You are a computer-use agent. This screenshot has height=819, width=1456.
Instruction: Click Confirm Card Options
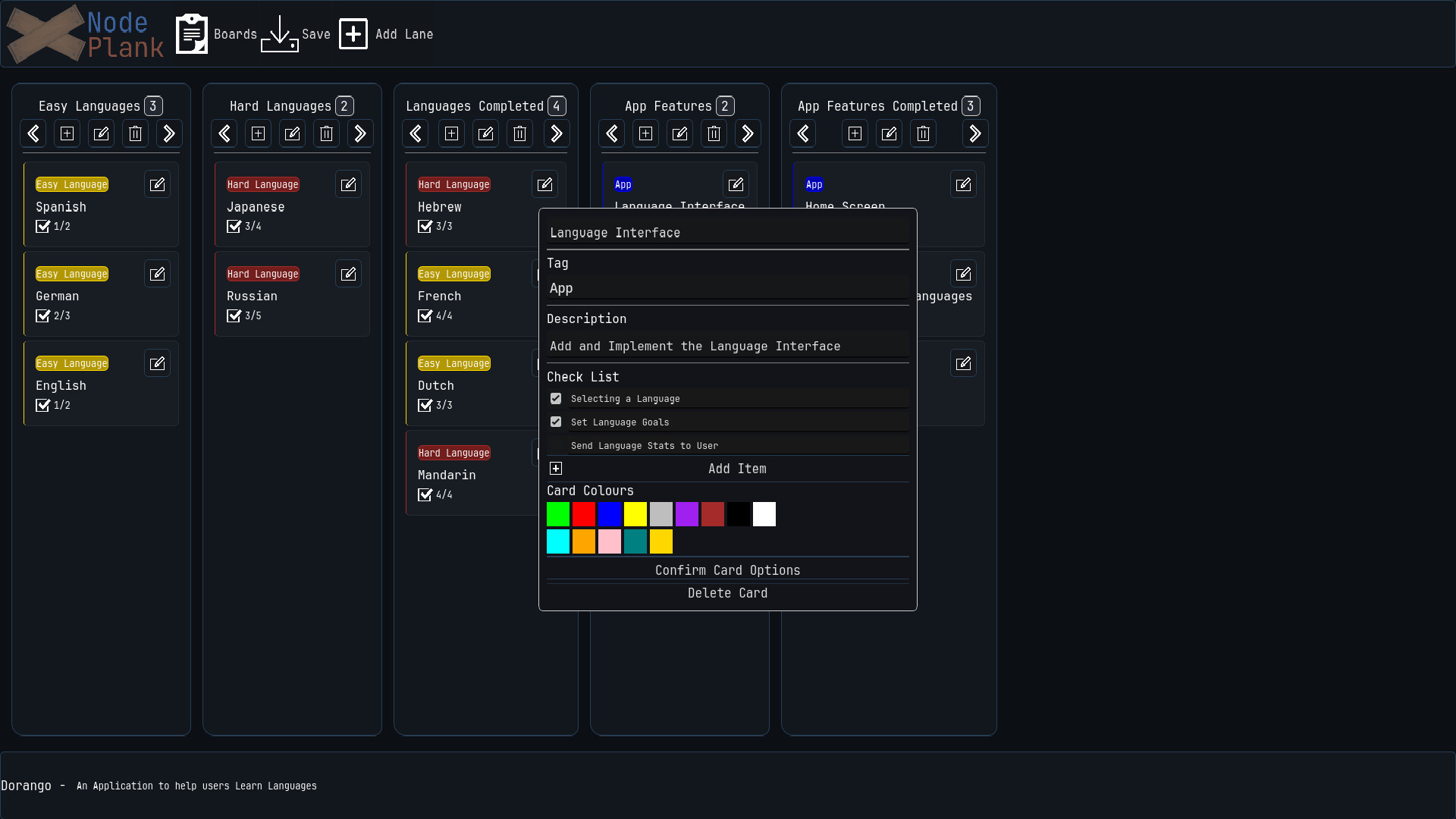(x=728, y=570)
